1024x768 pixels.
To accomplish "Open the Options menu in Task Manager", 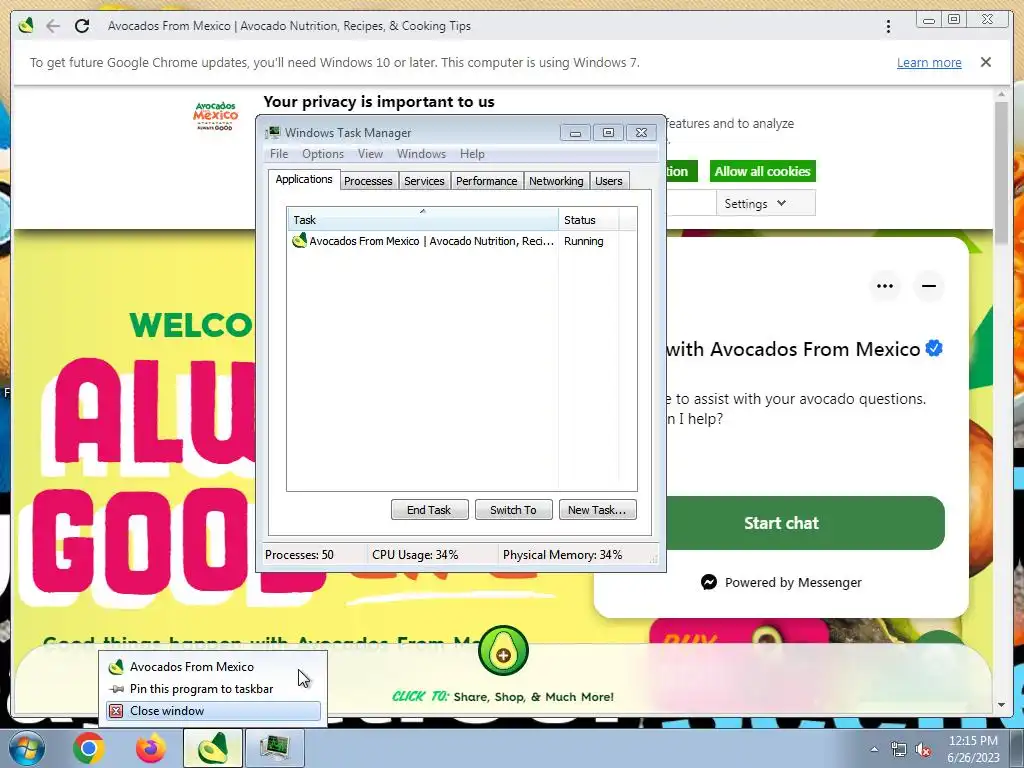I will click(323, 154).
